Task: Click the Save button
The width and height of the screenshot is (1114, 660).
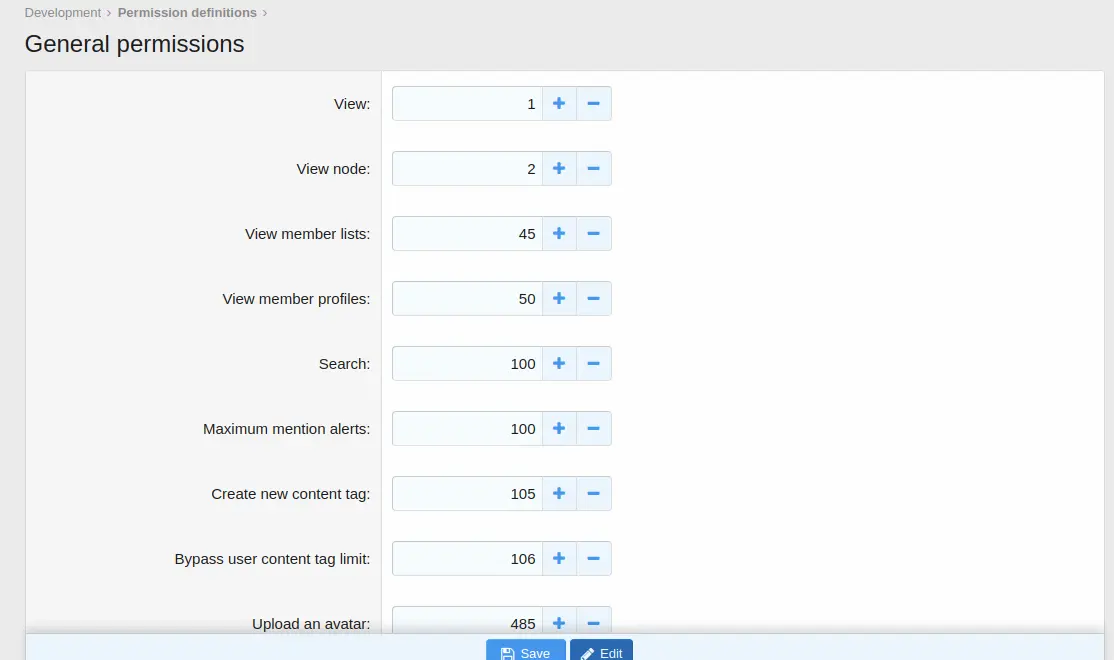Action: (526, 652)
